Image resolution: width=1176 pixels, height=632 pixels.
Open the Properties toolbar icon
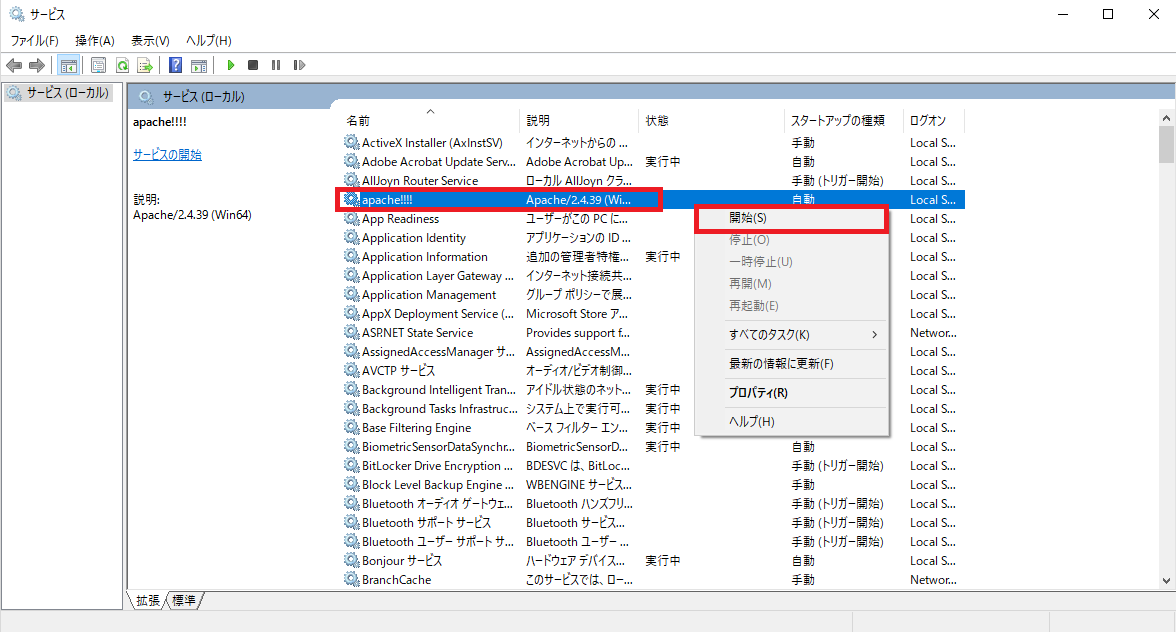pos(98,65)
